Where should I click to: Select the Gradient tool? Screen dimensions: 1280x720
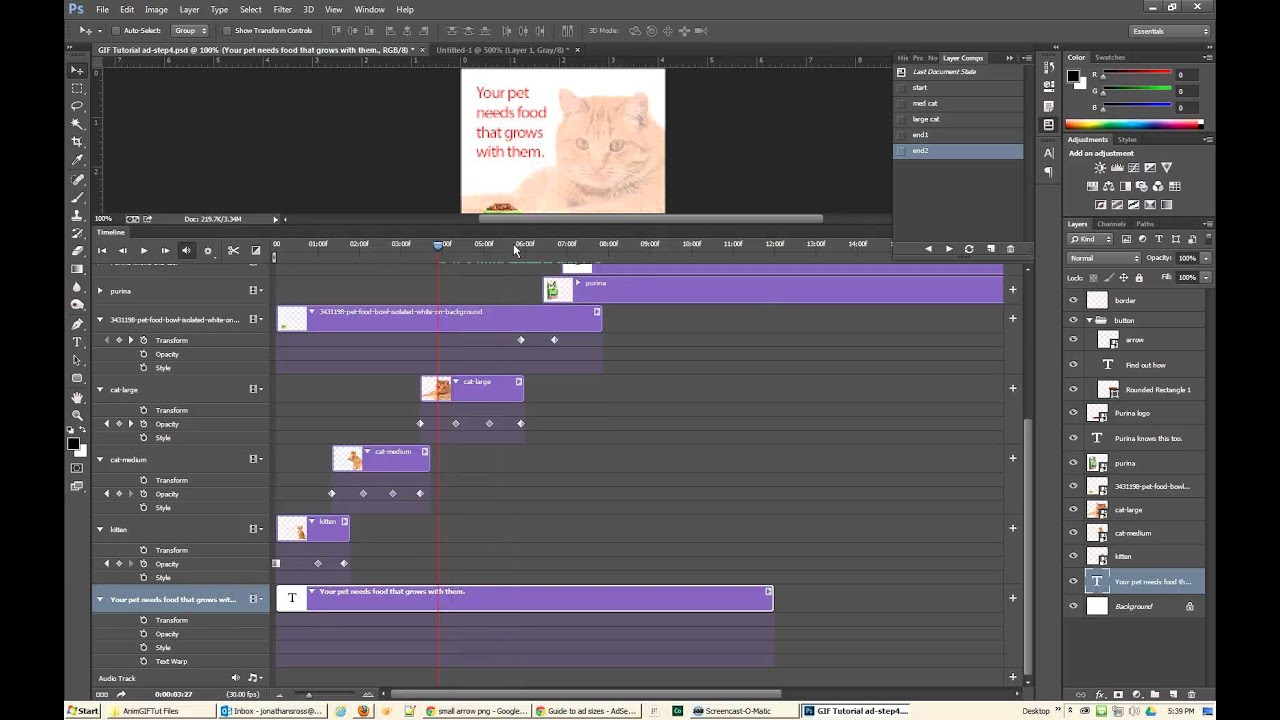coord(77,269)
